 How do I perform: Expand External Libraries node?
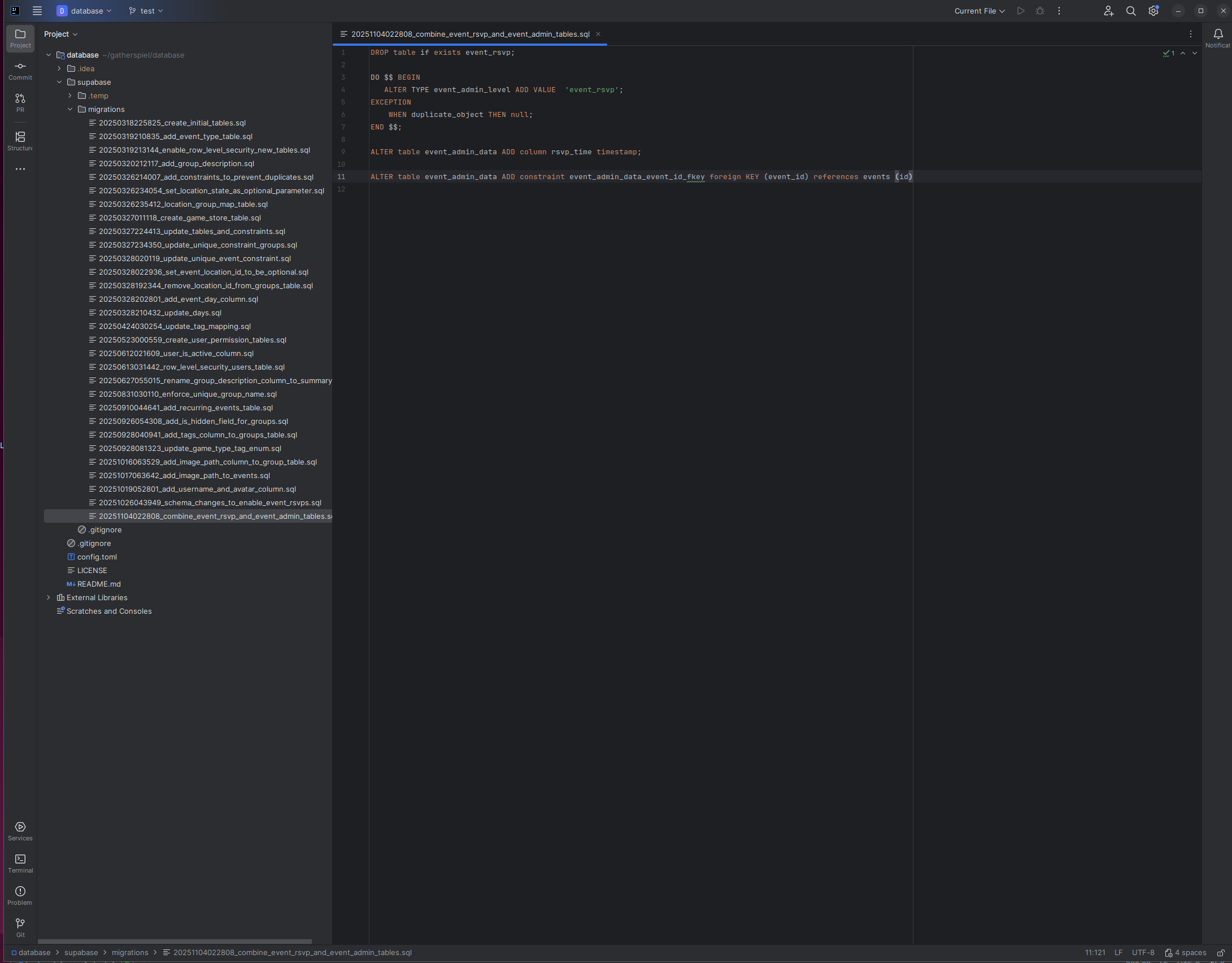click(x=49, y=597)
